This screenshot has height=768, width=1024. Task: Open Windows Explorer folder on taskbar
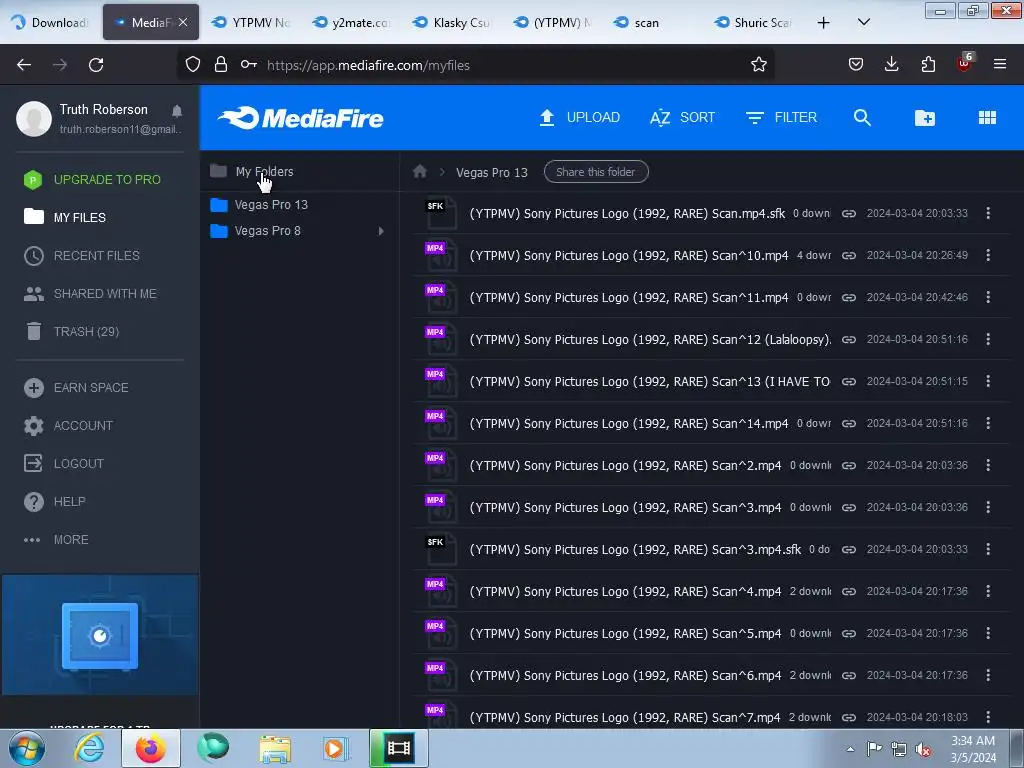275,749
